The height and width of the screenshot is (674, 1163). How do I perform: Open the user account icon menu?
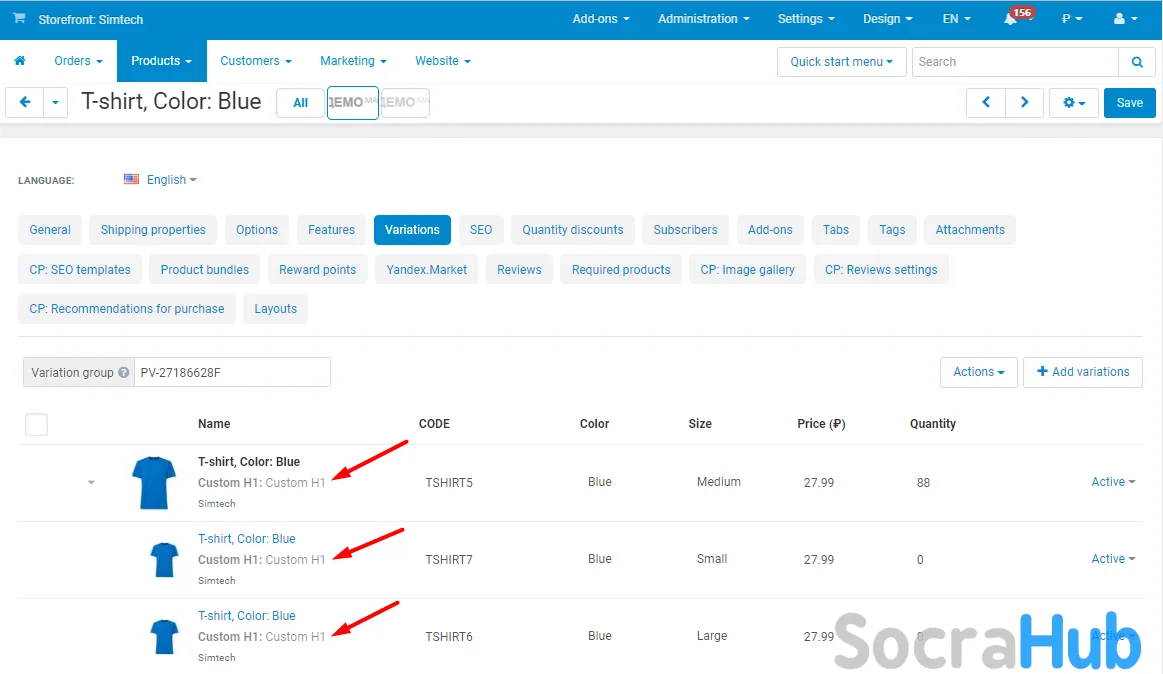[x=1125, y=19]
